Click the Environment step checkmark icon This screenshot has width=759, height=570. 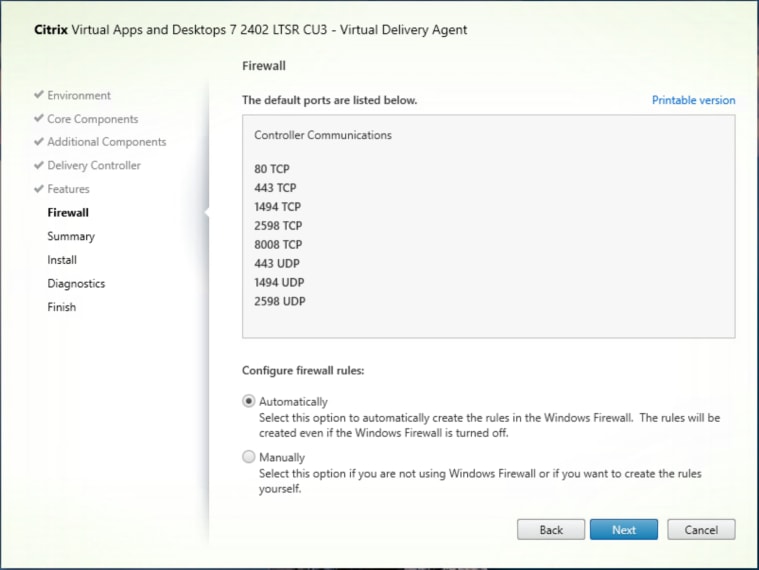39,95
